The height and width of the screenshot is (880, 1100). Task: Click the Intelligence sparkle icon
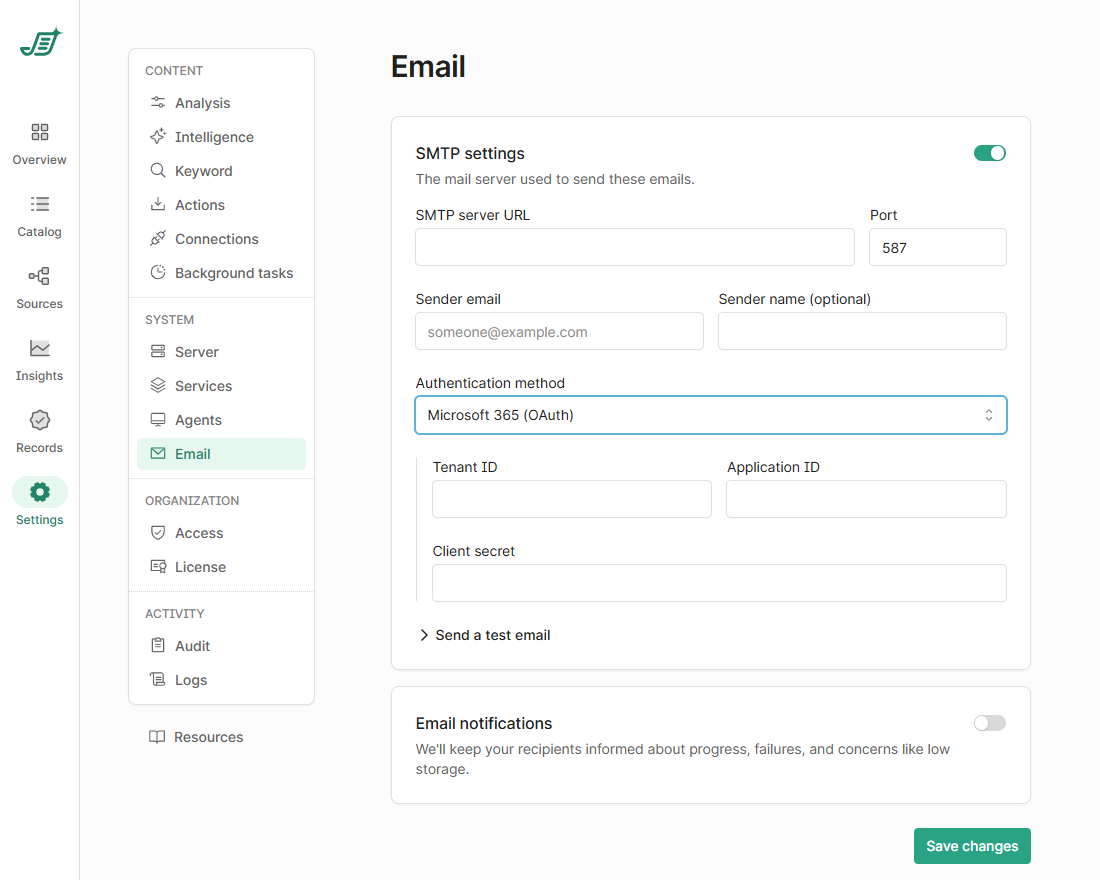[158, 136]
